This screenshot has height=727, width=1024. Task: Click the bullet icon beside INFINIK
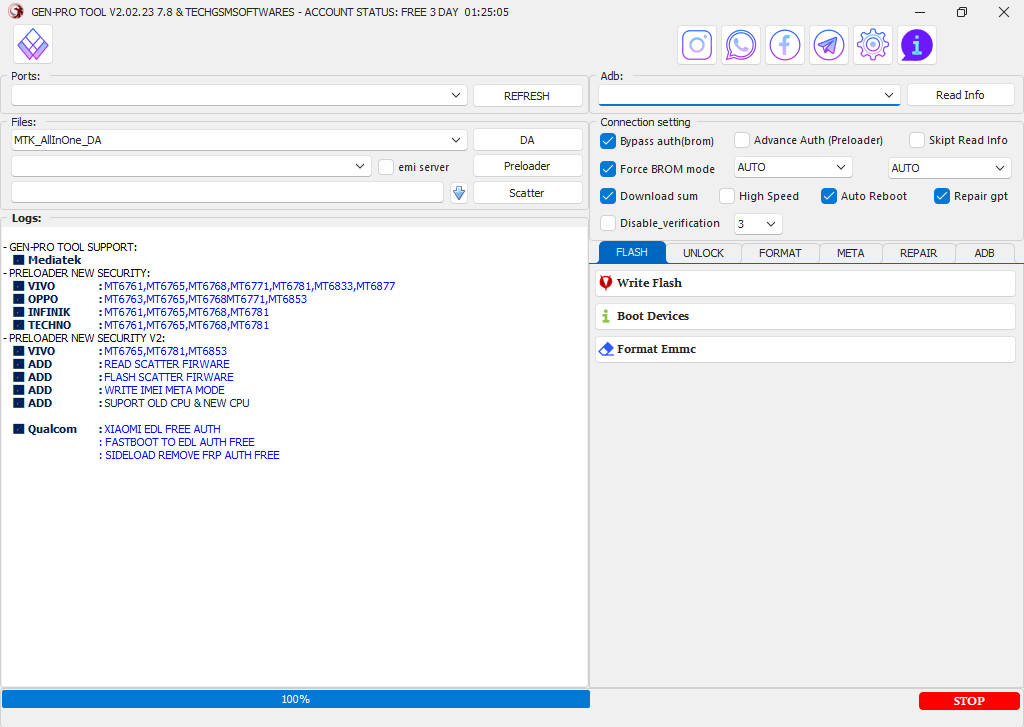19,312
